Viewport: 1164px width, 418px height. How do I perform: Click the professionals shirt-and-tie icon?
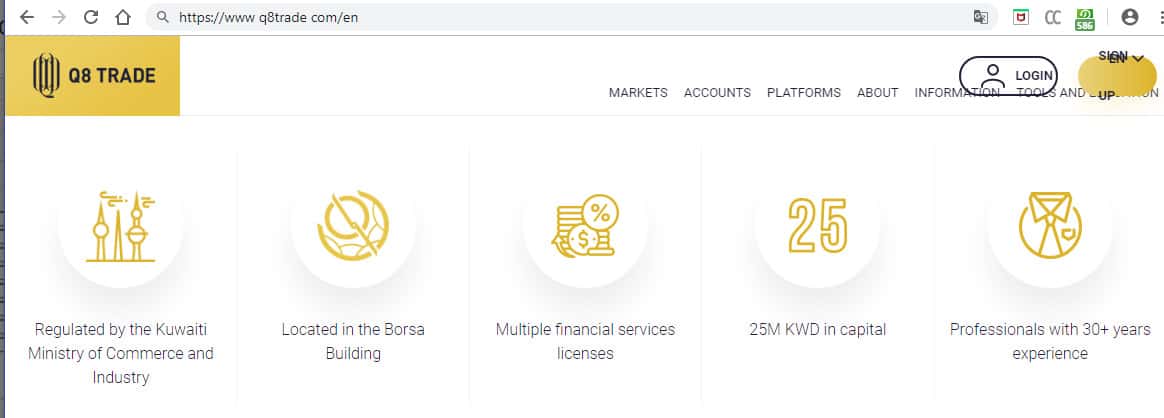(x=1049, y=225)
